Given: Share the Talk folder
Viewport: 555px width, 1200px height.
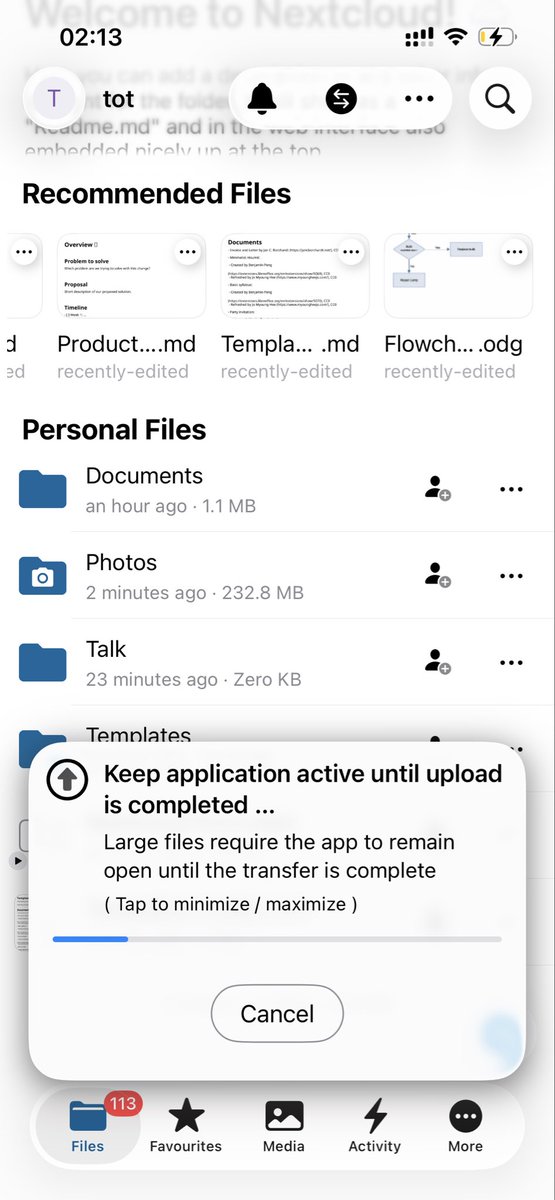Looking at the screenshot, I should [x=437, y=662].
